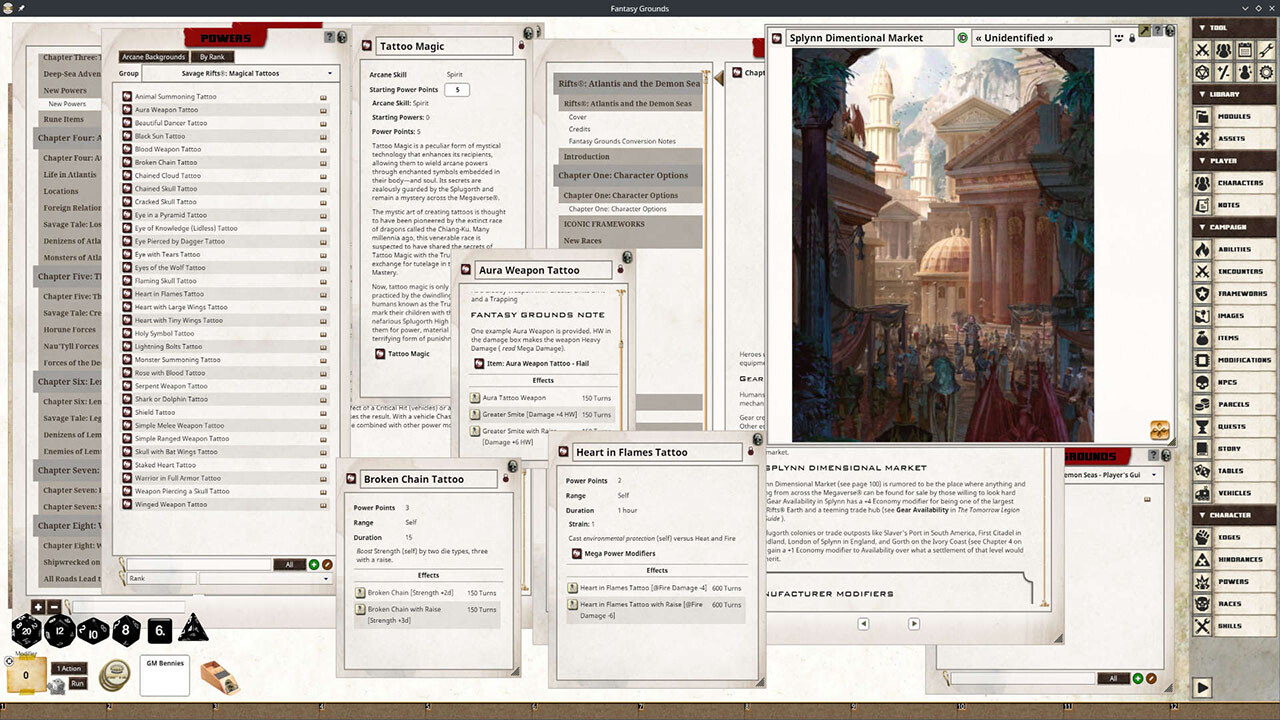
Task: Select the Arcane Backgrounds tab
Action: [152, 57]
